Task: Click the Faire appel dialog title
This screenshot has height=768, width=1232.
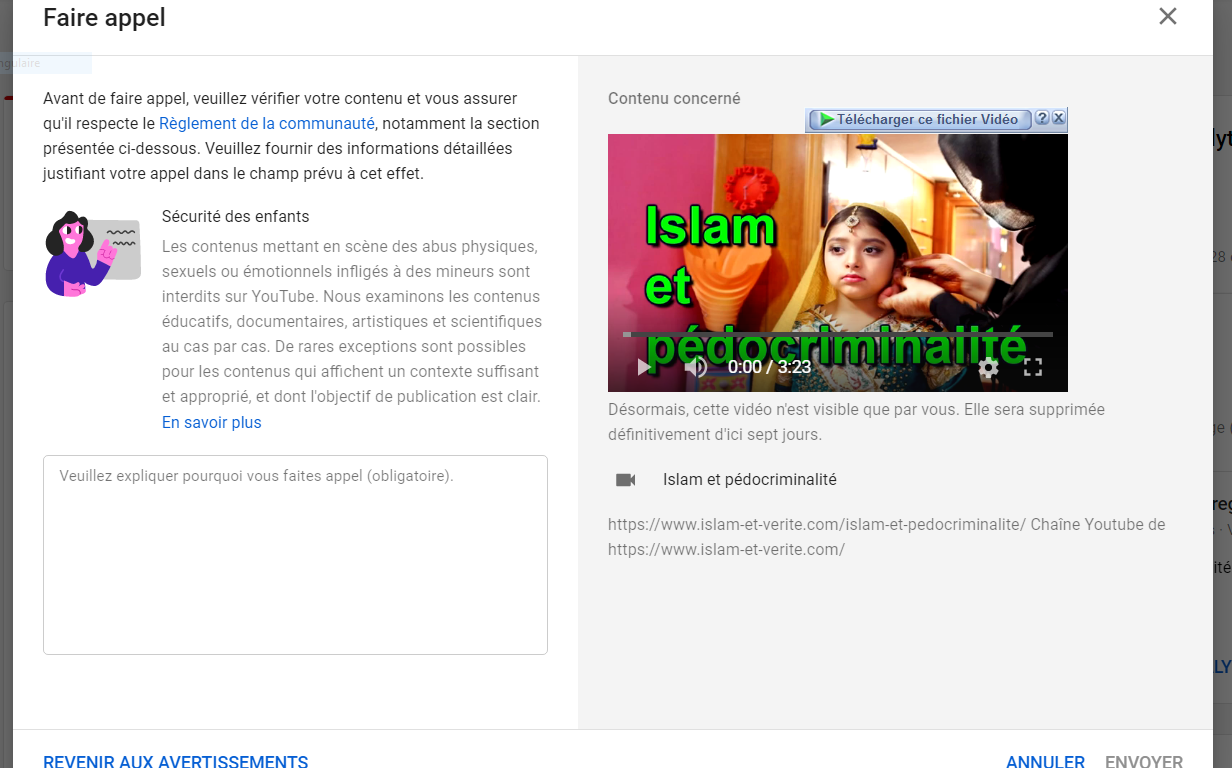Action: [x=104, y=17]
